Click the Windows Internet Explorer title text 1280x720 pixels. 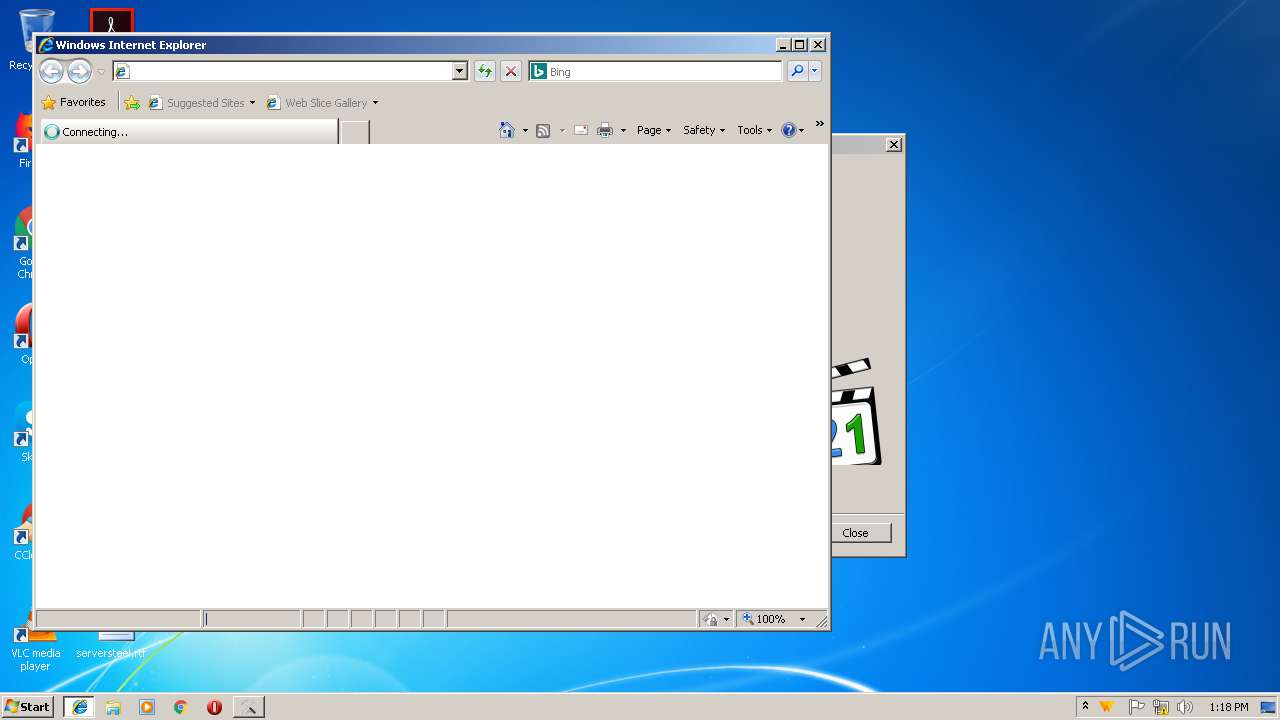(x=131, y=45)
